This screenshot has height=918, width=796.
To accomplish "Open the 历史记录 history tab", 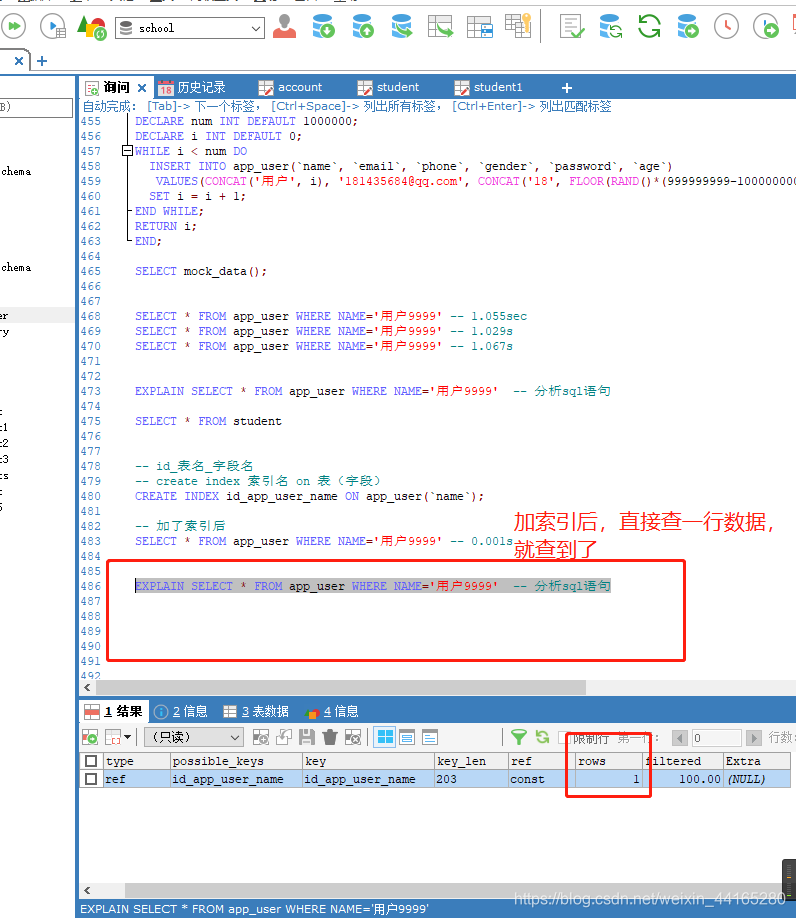I will [x=192, y=88].
